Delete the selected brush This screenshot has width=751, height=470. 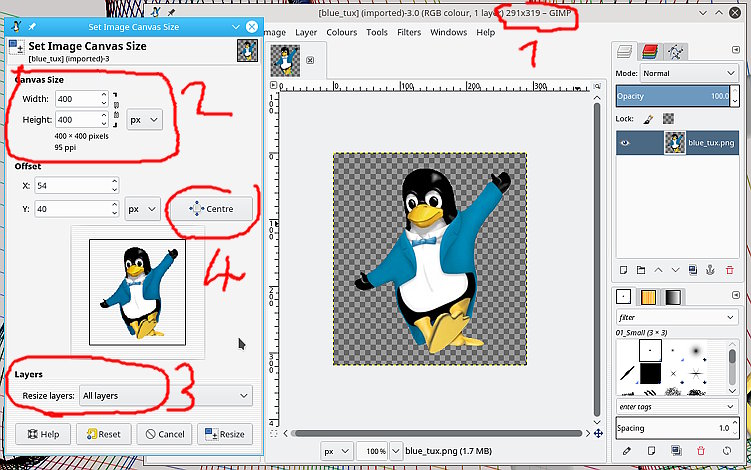(x=701, y=451)
